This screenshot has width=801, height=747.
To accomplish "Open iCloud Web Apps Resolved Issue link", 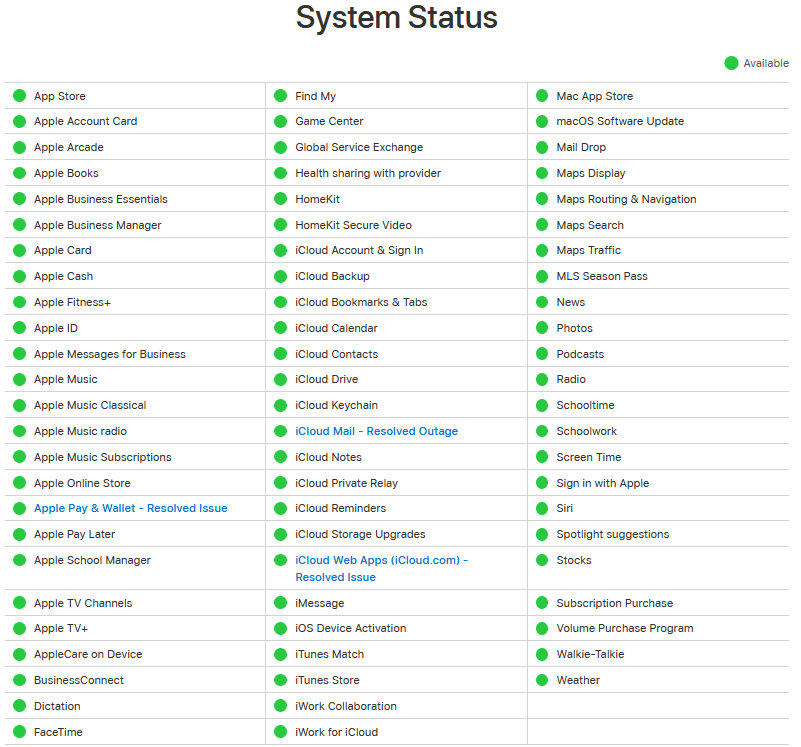I will click(x=381, y=568).
